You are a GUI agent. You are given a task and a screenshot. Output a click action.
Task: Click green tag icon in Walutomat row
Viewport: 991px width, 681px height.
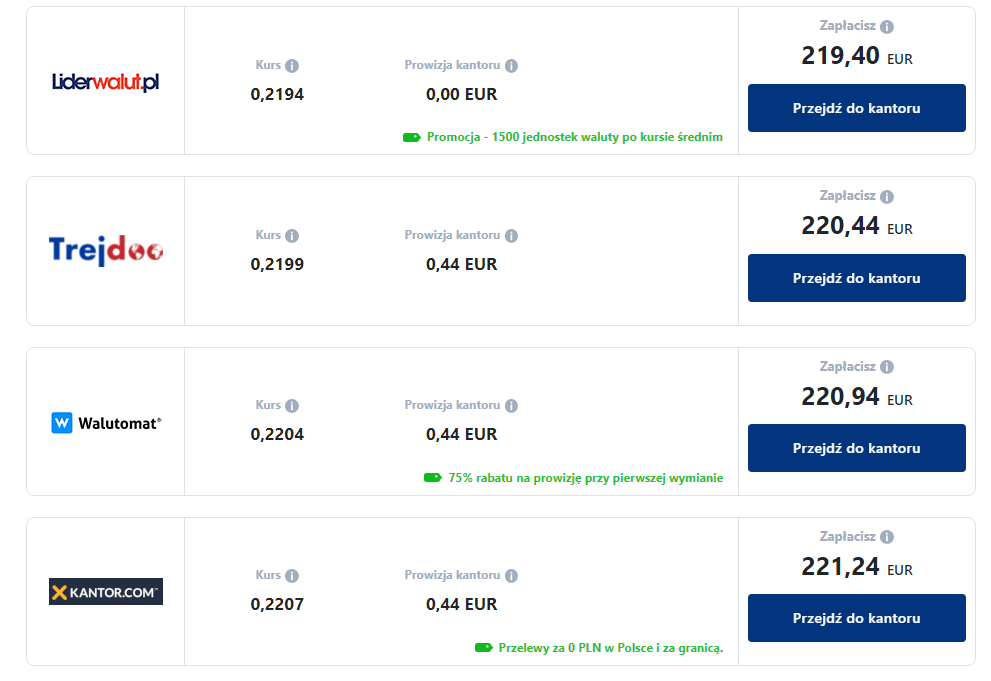[x=432, y=478]
